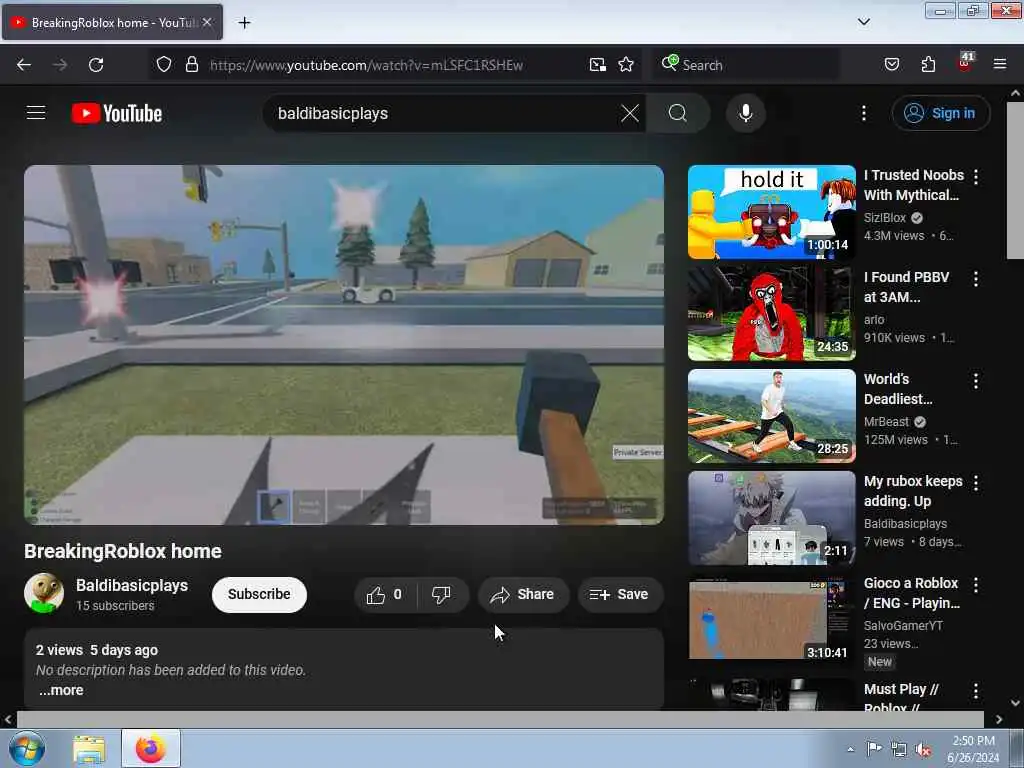Open Save to Pocket icon

tap(891, 65)
